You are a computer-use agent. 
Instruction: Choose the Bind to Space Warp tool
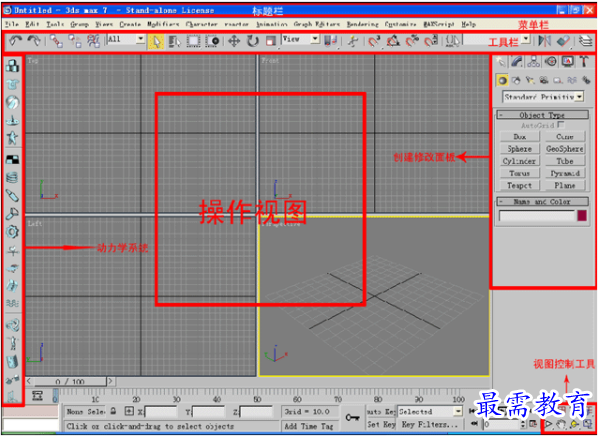click(93, 41)
